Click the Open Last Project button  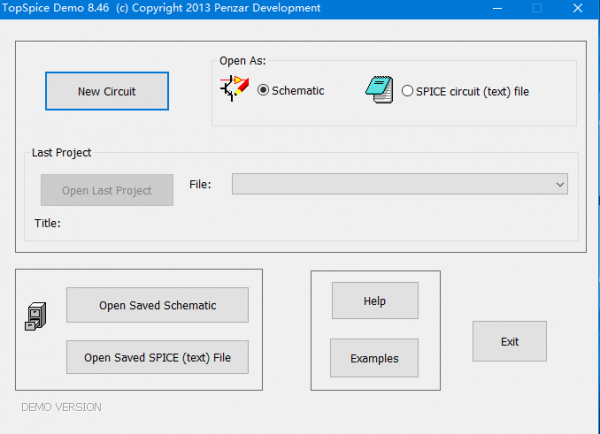tap(107, 190)
